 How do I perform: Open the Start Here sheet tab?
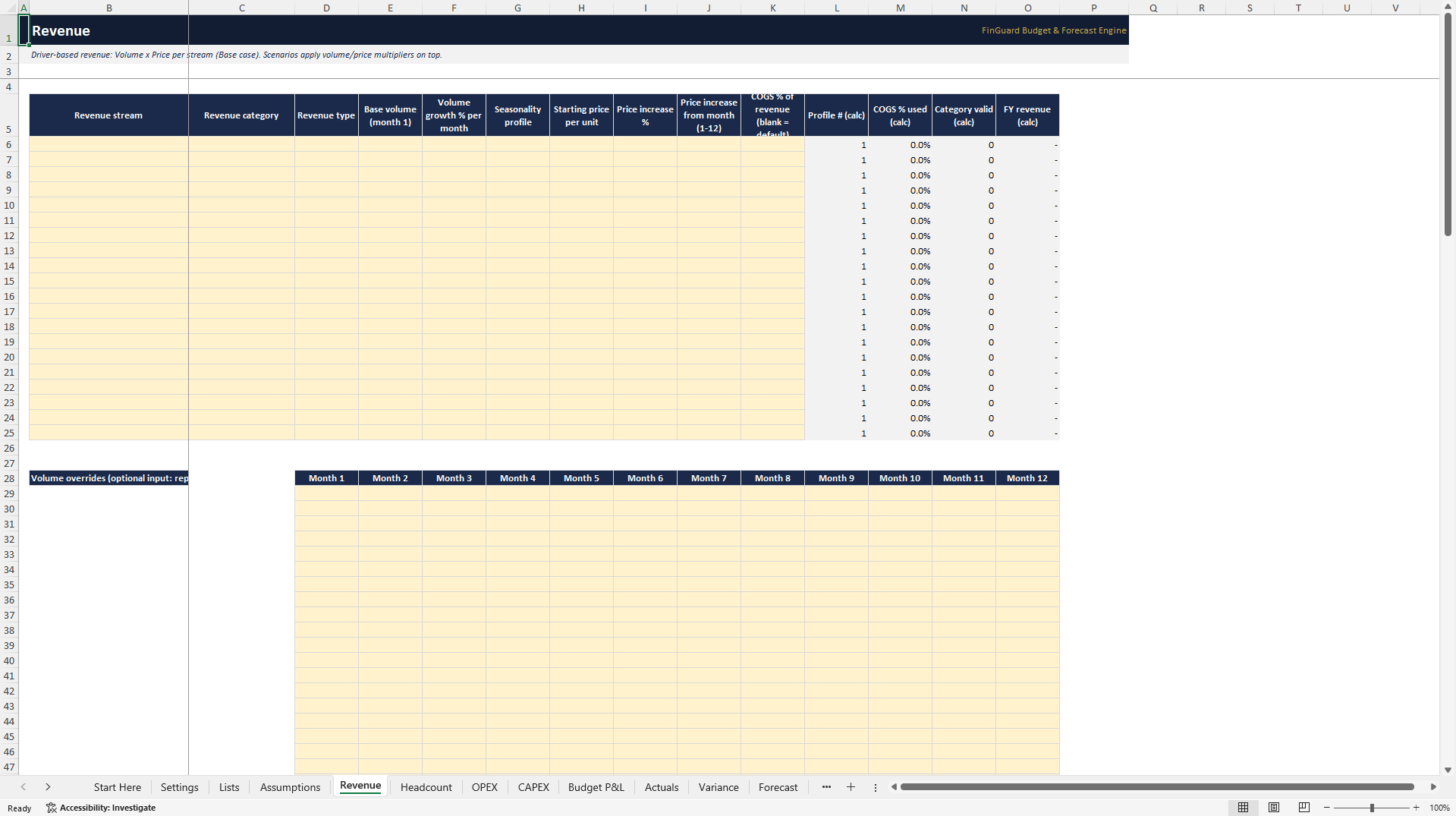(x=118, y=787)
